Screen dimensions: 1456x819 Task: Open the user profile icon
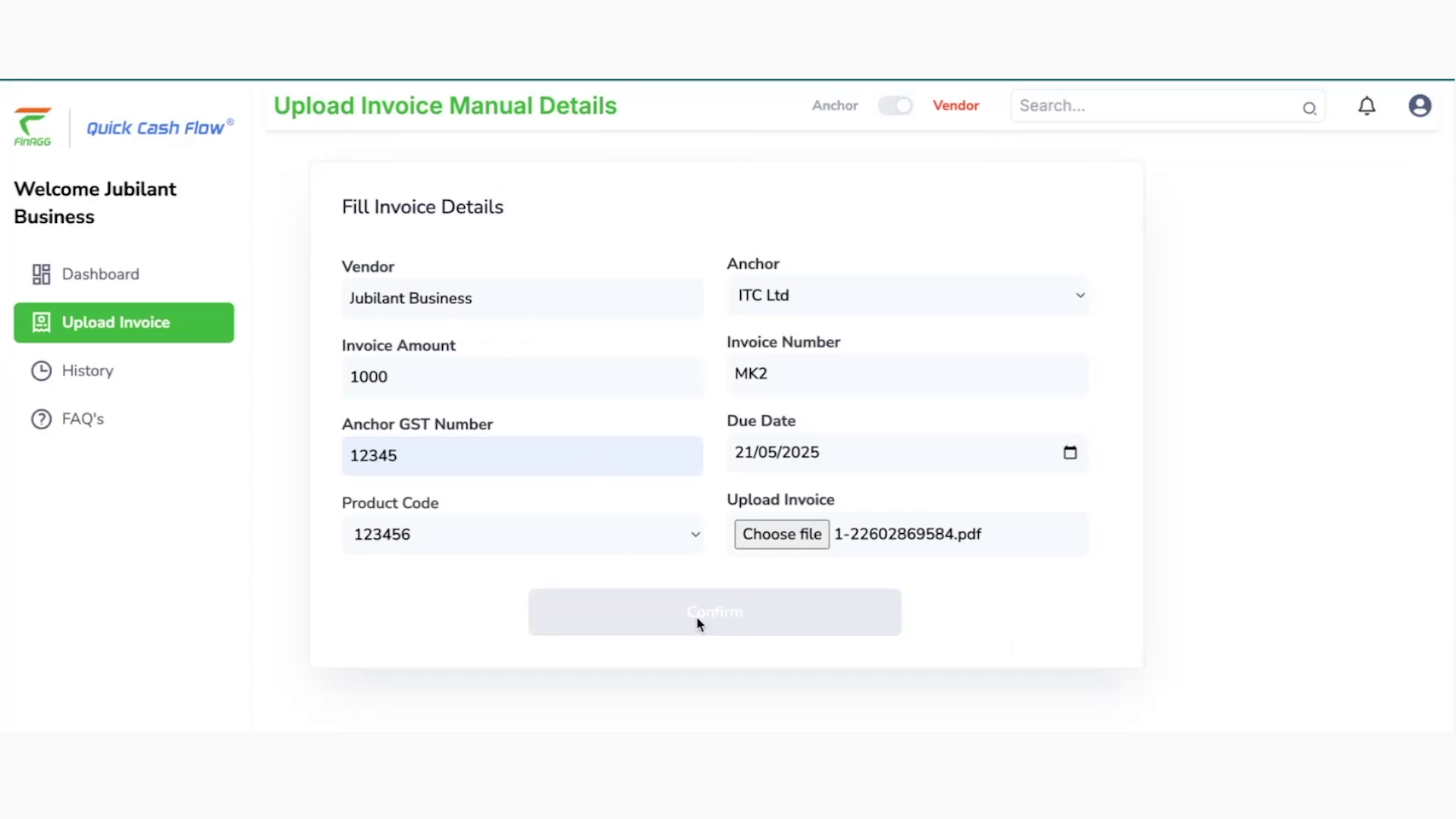tap(1419, 105)
